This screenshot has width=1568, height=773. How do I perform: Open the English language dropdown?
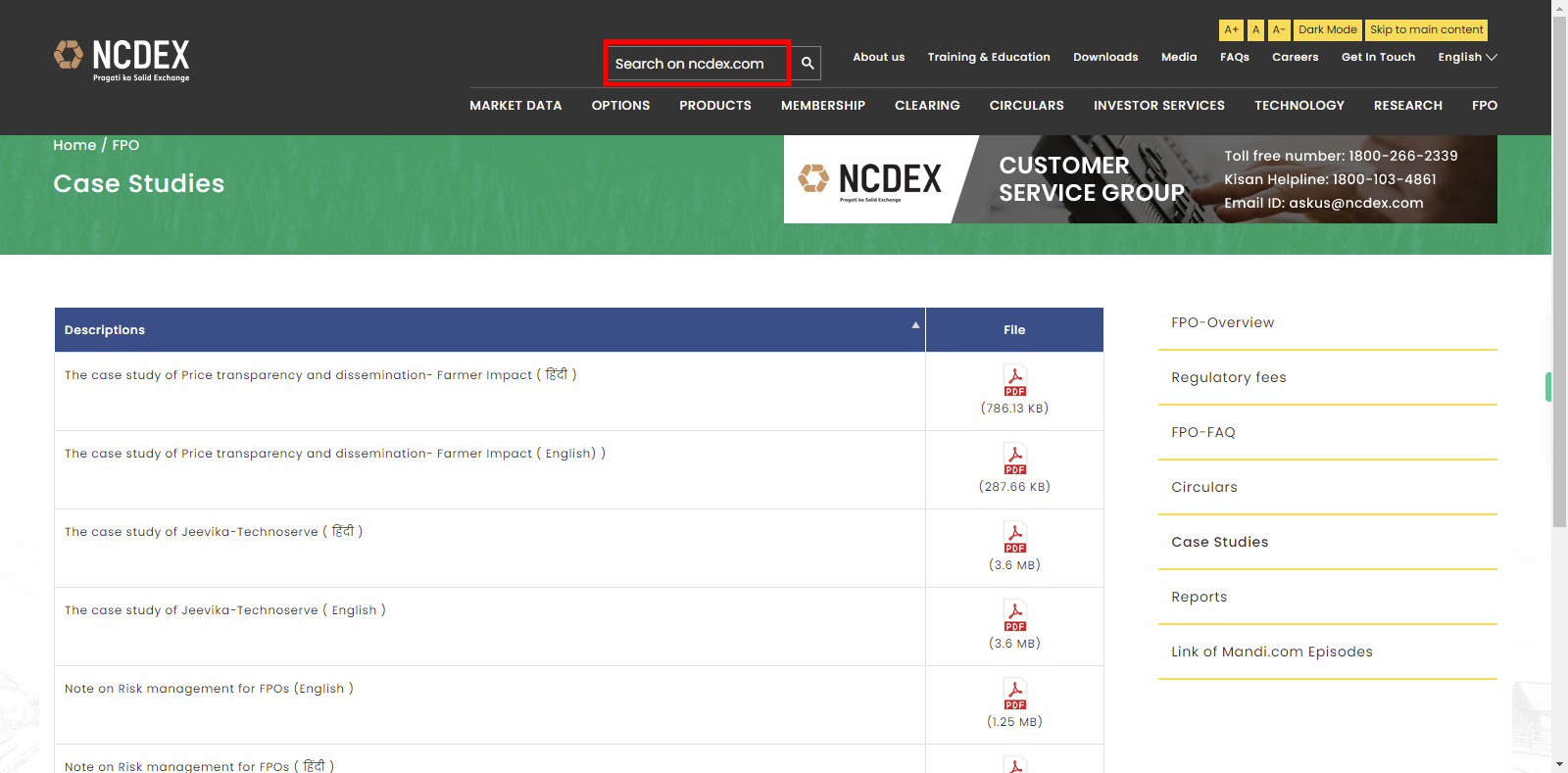[1467, 57]
